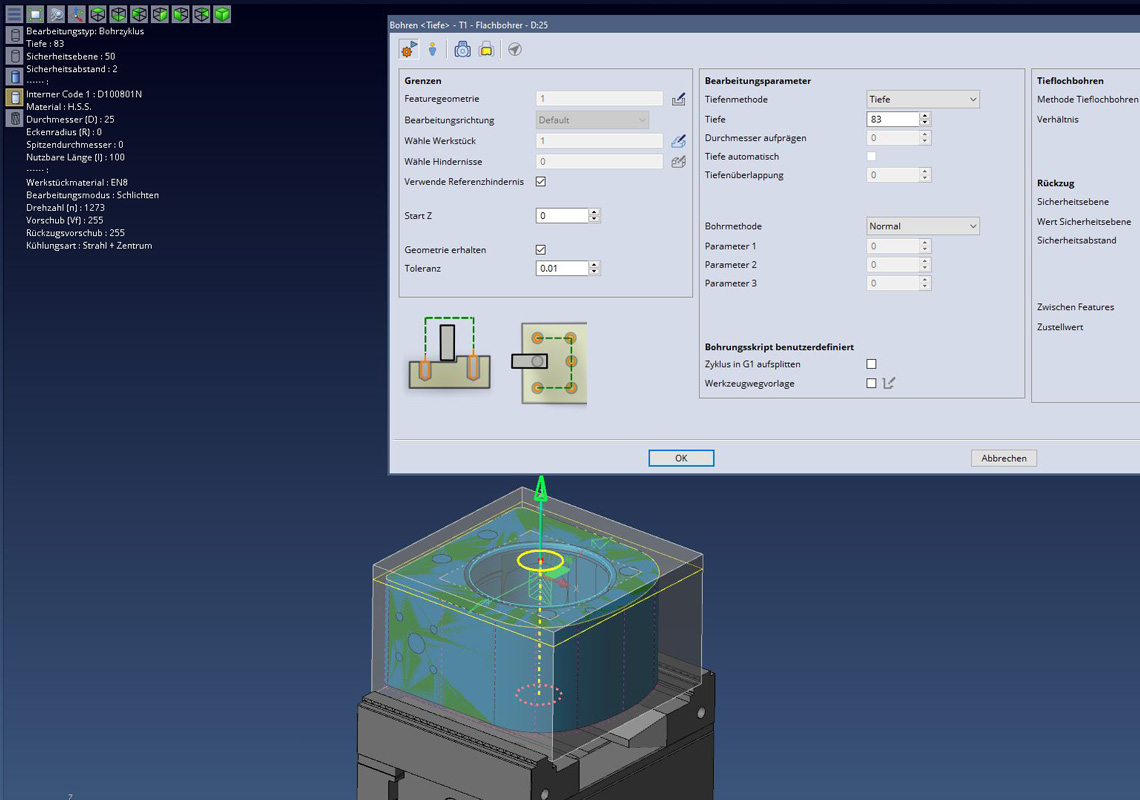This screenshot has height=800, width=1140.
Task: Click the Werkzeugwegvorlage arrow icon
Action: click(888, 383)
